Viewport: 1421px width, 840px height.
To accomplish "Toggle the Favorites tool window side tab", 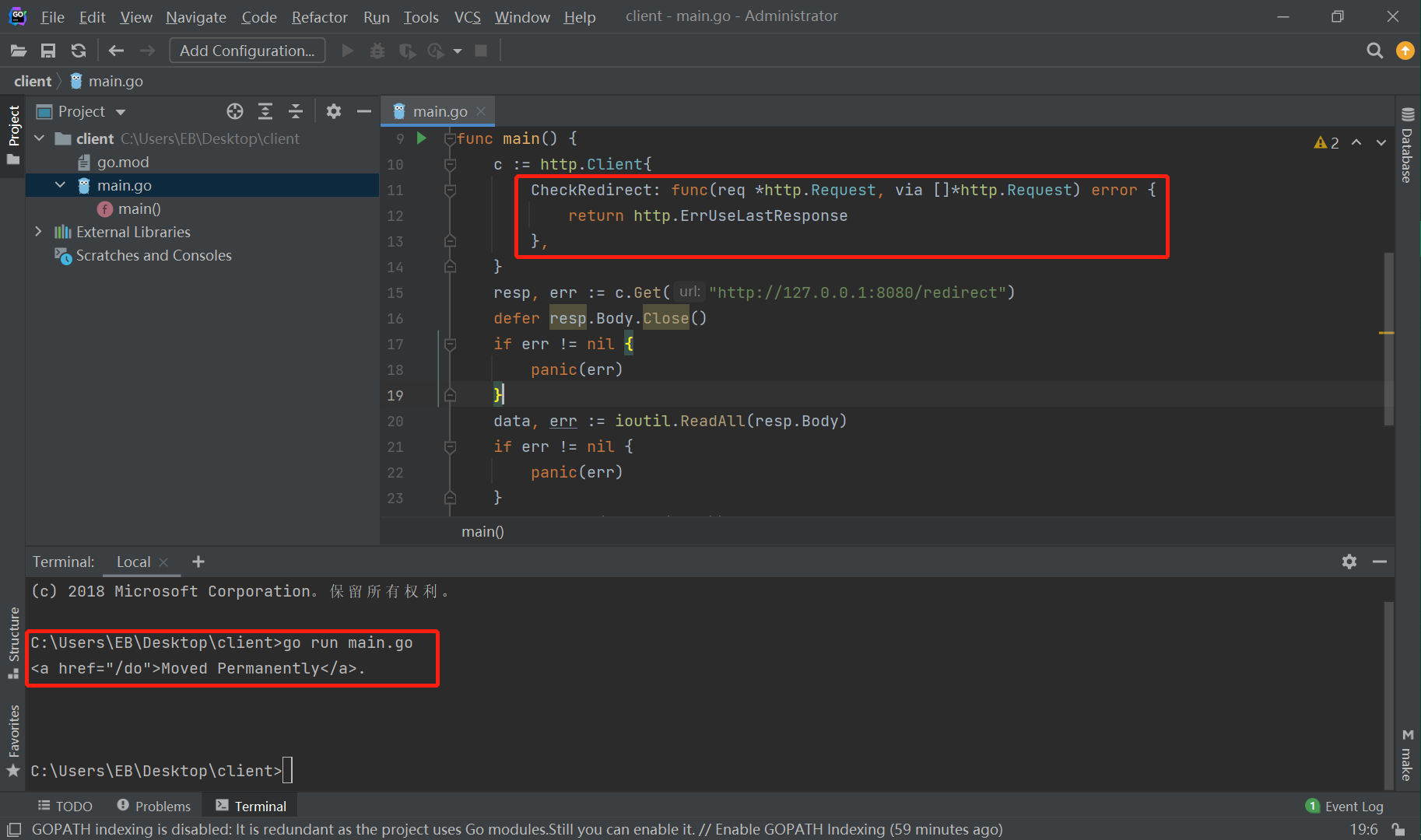I will (13, 740).
